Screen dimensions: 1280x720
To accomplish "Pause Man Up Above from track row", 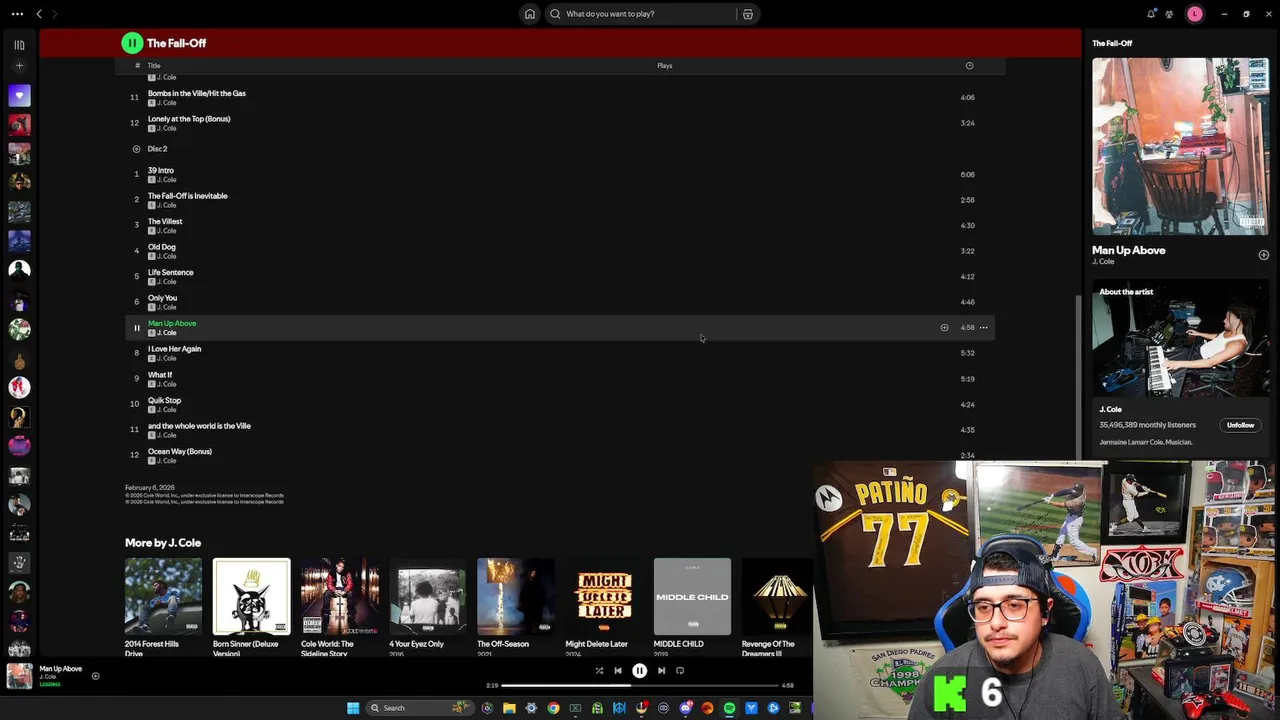I will [137, 328].
